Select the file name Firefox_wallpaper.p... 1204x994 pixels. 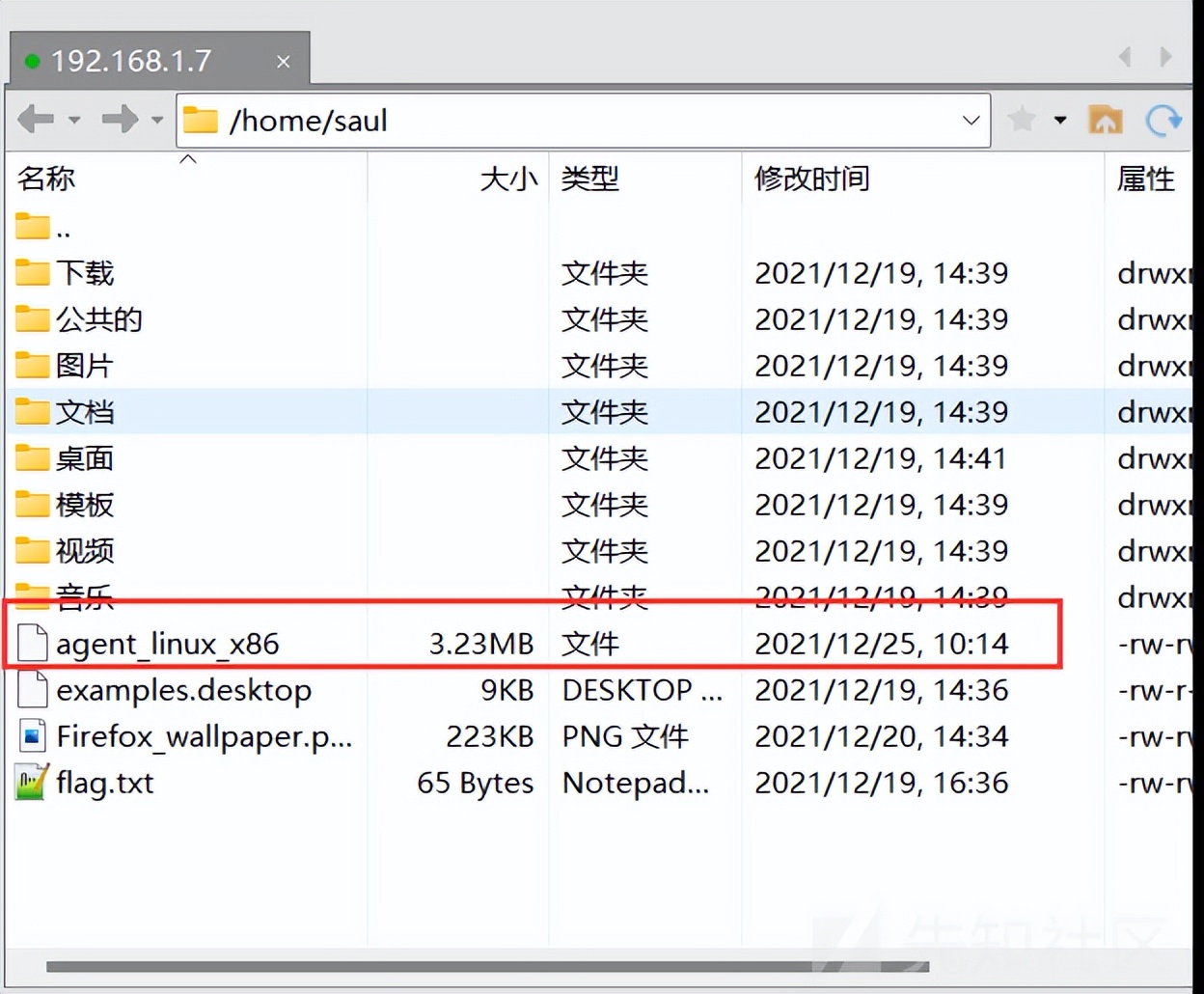coord(205,736)
